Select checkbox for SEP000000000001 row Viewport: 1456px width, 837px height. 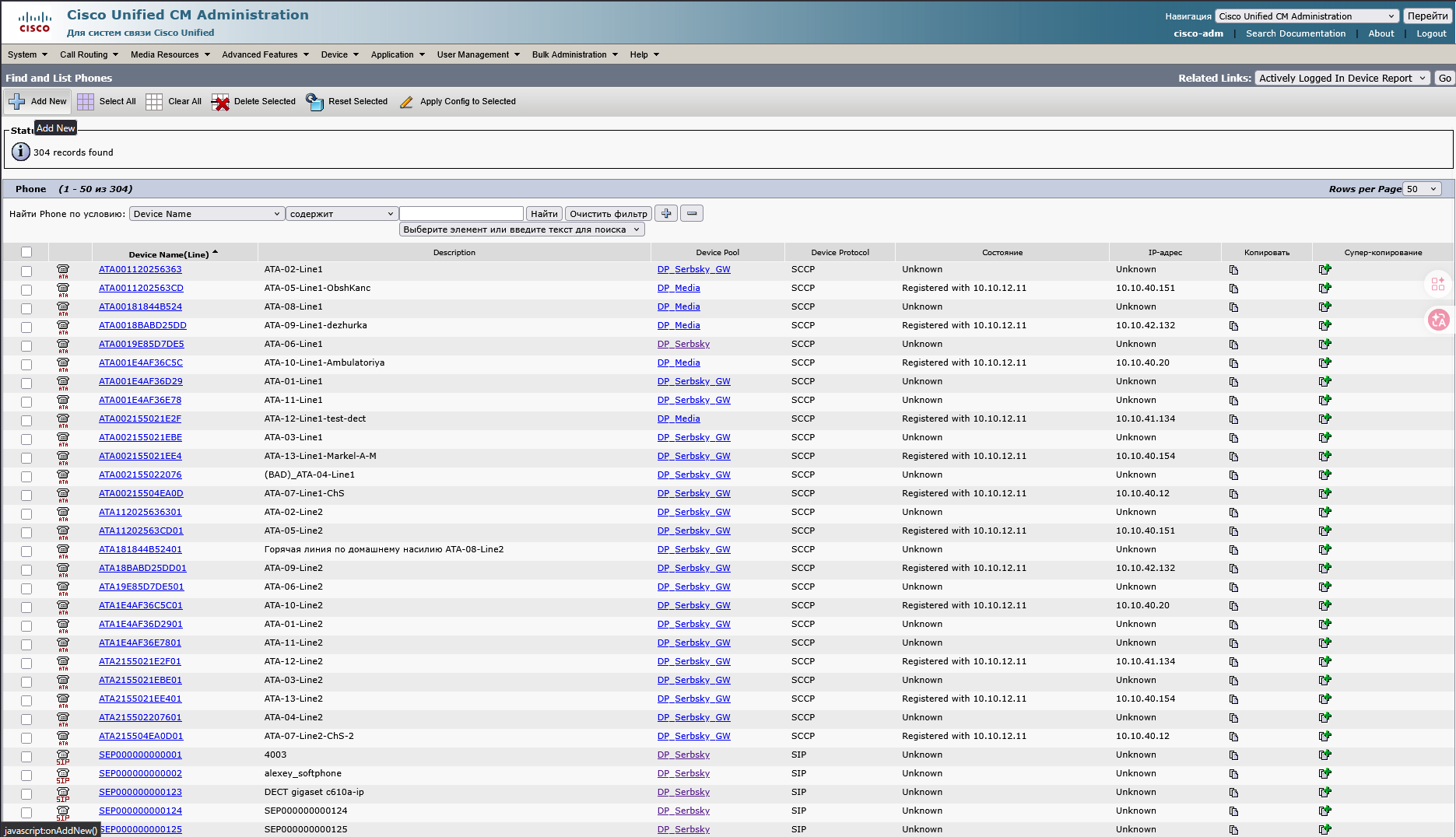[26, 756]
